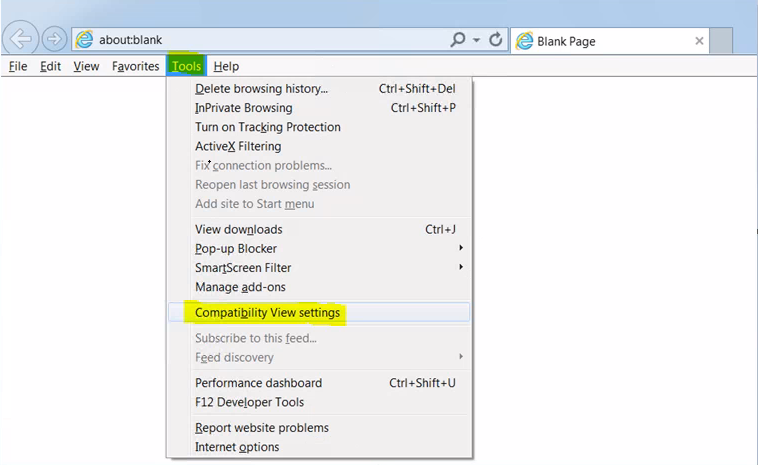The image size is (758, 465).
Task: Click Subscribe to this feed
Action: click(319, 338)
